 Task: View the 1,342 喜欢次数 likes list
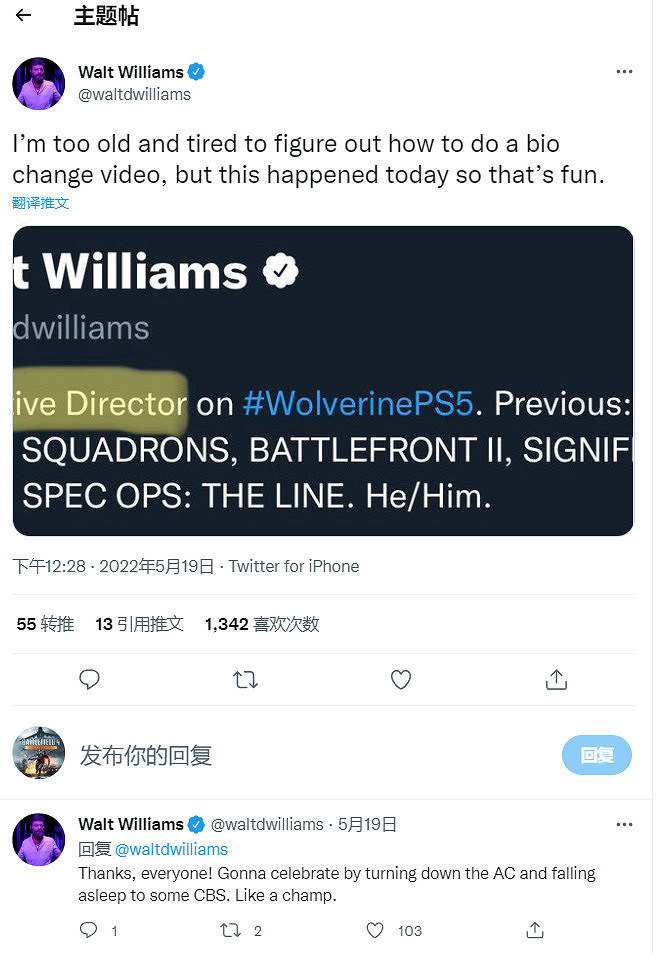[262, 624]
